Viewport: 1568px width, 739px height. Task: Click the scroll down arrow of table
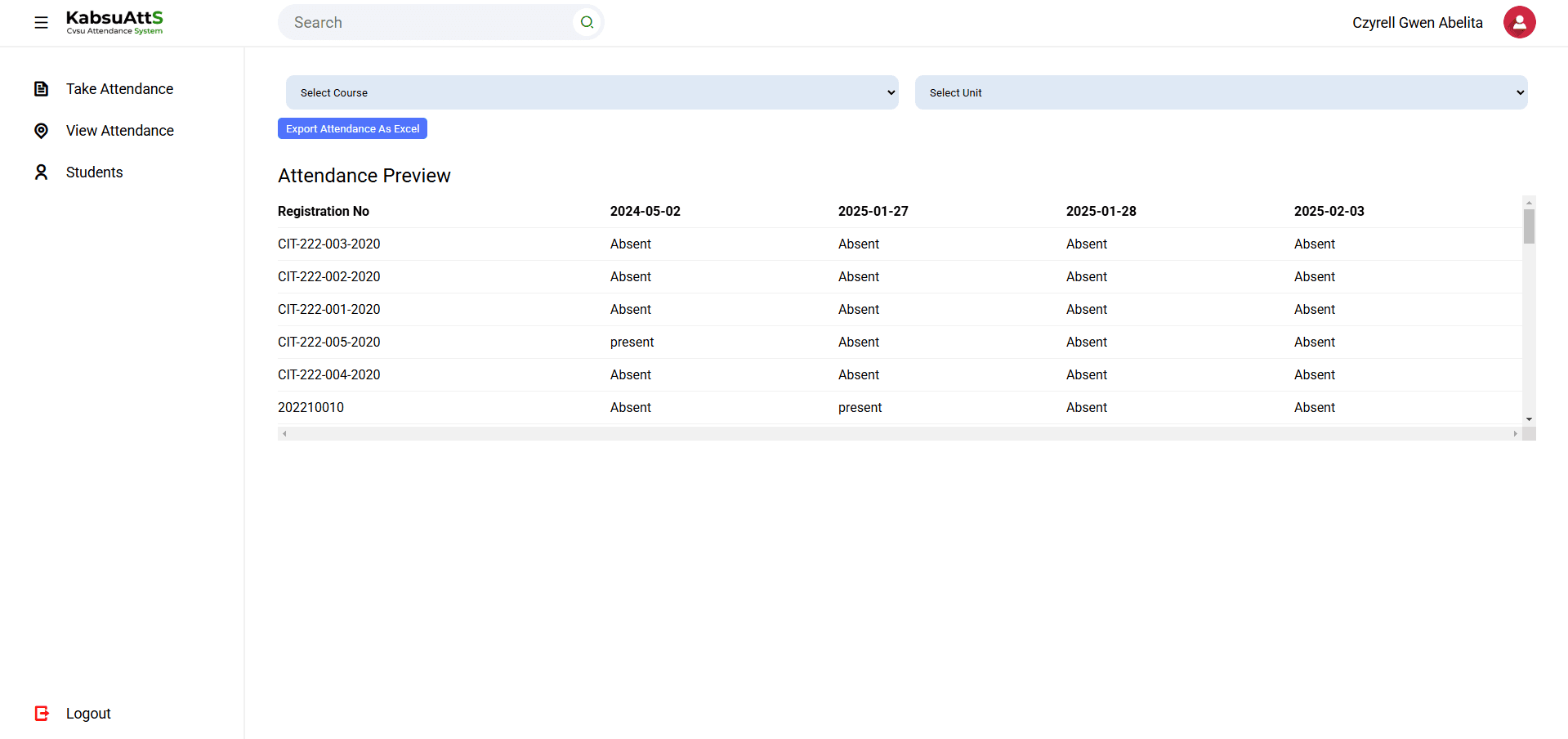[1529, 419]
